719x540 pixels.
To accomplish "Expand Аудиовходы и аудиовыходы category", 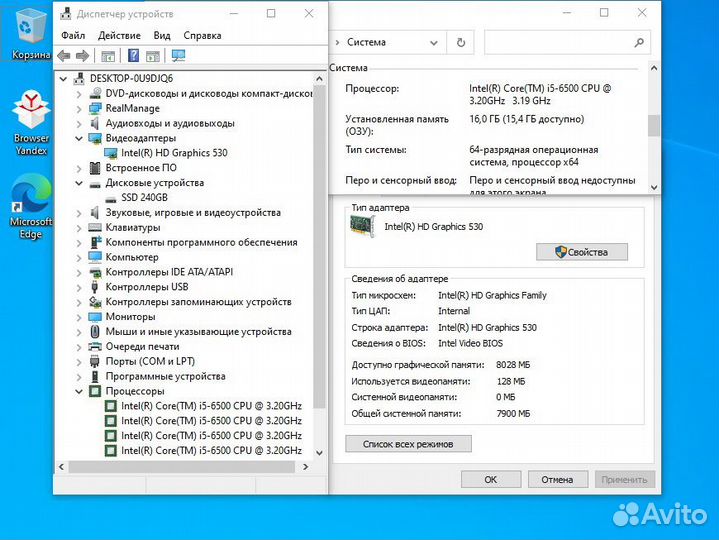I will click(x=79, y=124).
